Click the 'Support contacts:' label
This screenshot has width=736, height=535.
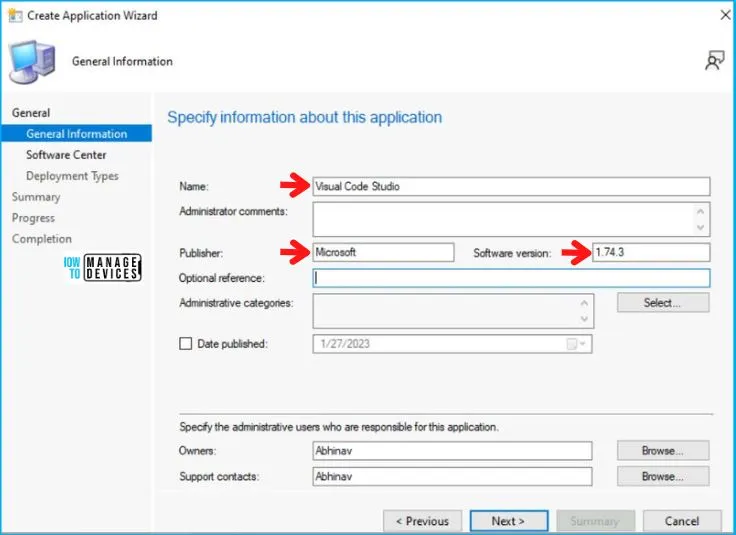(x=219, y=477)
